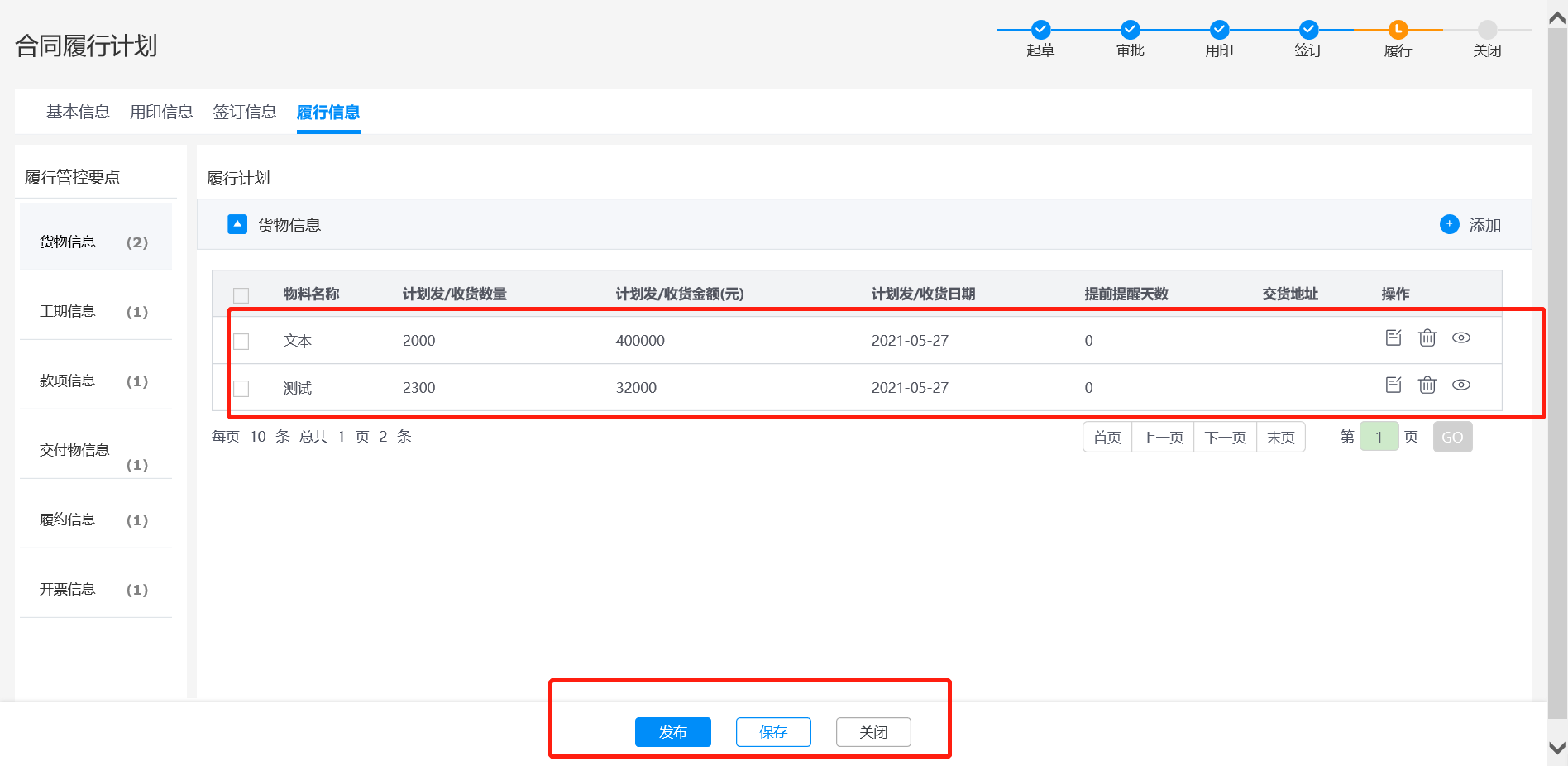Click the page number input field
This screenshot has height=766, width=1568.
(x=1379, y=437)
